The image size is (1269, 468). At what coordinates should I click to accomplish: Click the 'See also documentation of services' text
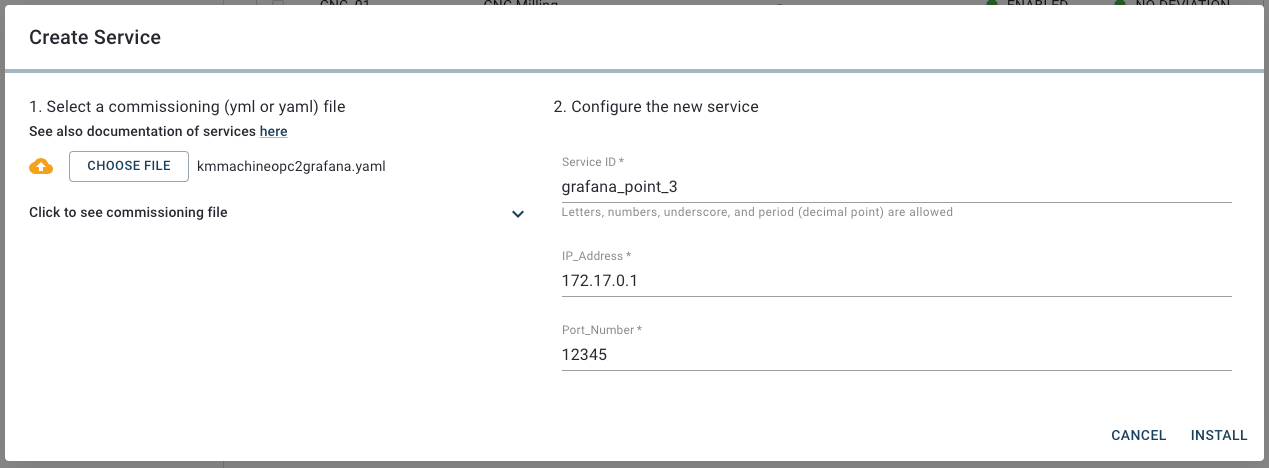point(143,131)
